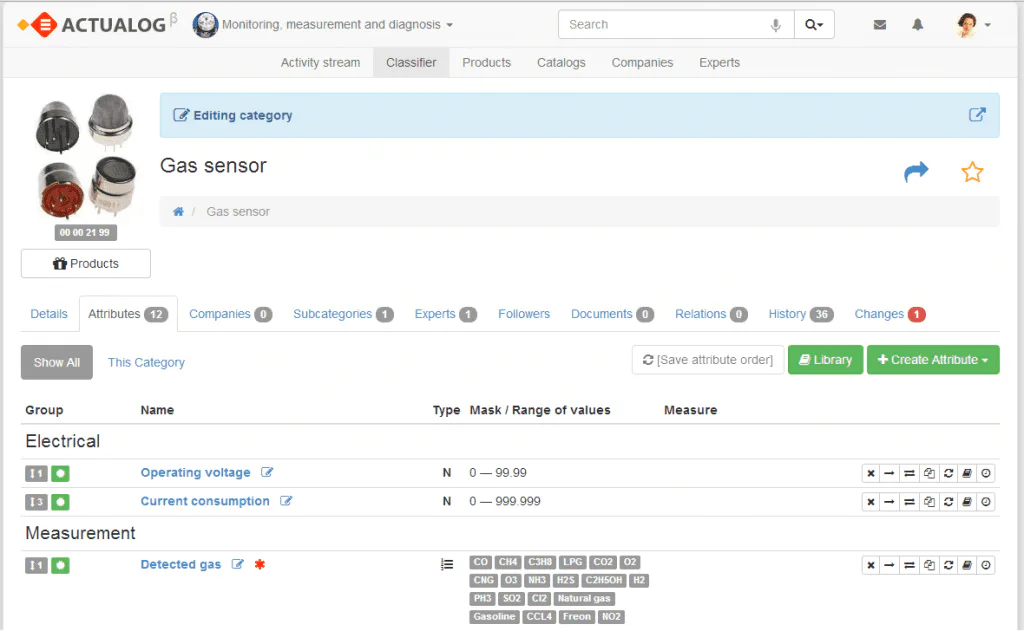This screenshot has height=631, width=1024.
Task: Click the blue share arrow icon
Action: point(916,172)
